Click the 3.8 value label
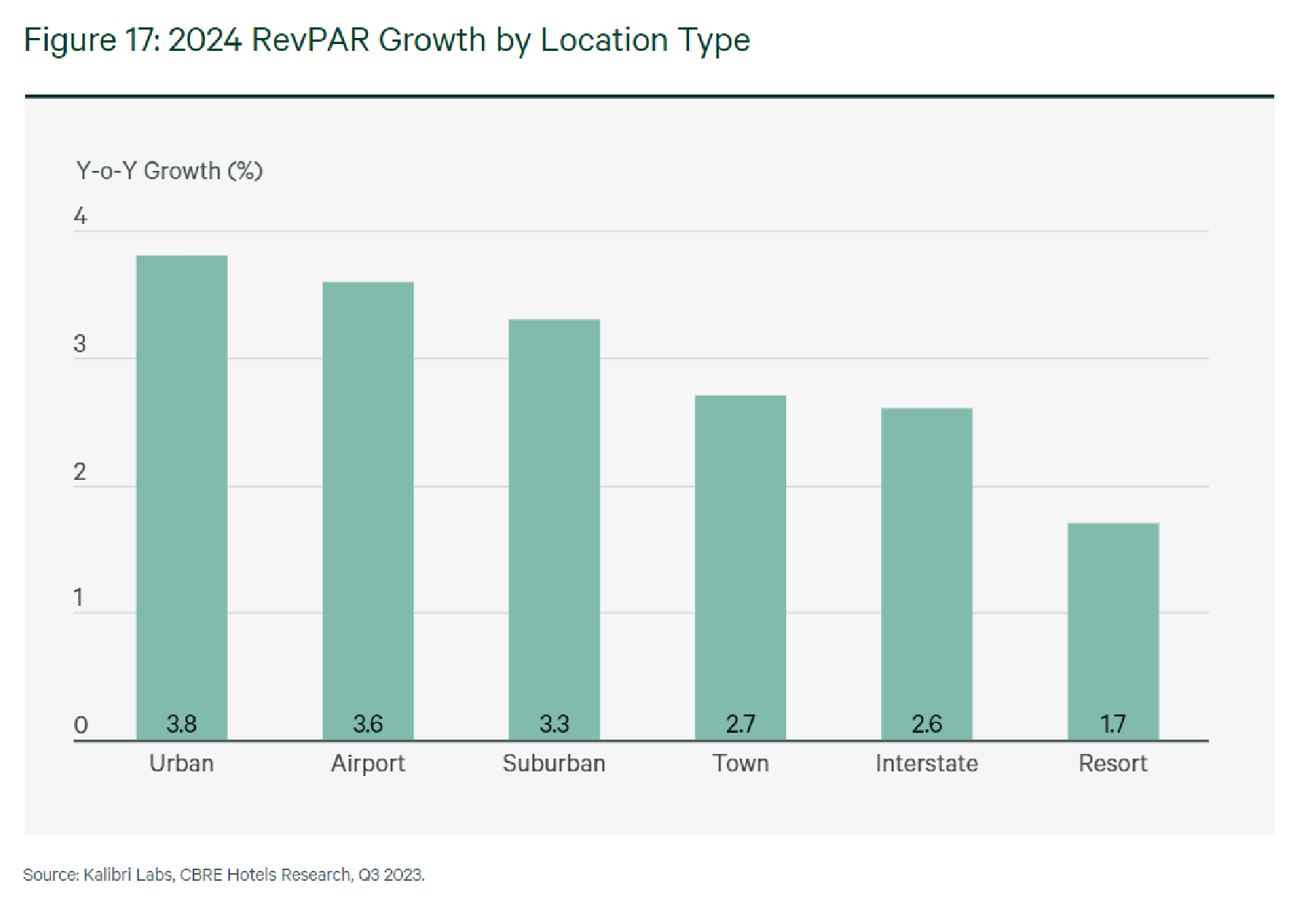Image resolution: width=1316 pixels, height=899 pixels. click(182, 724)
